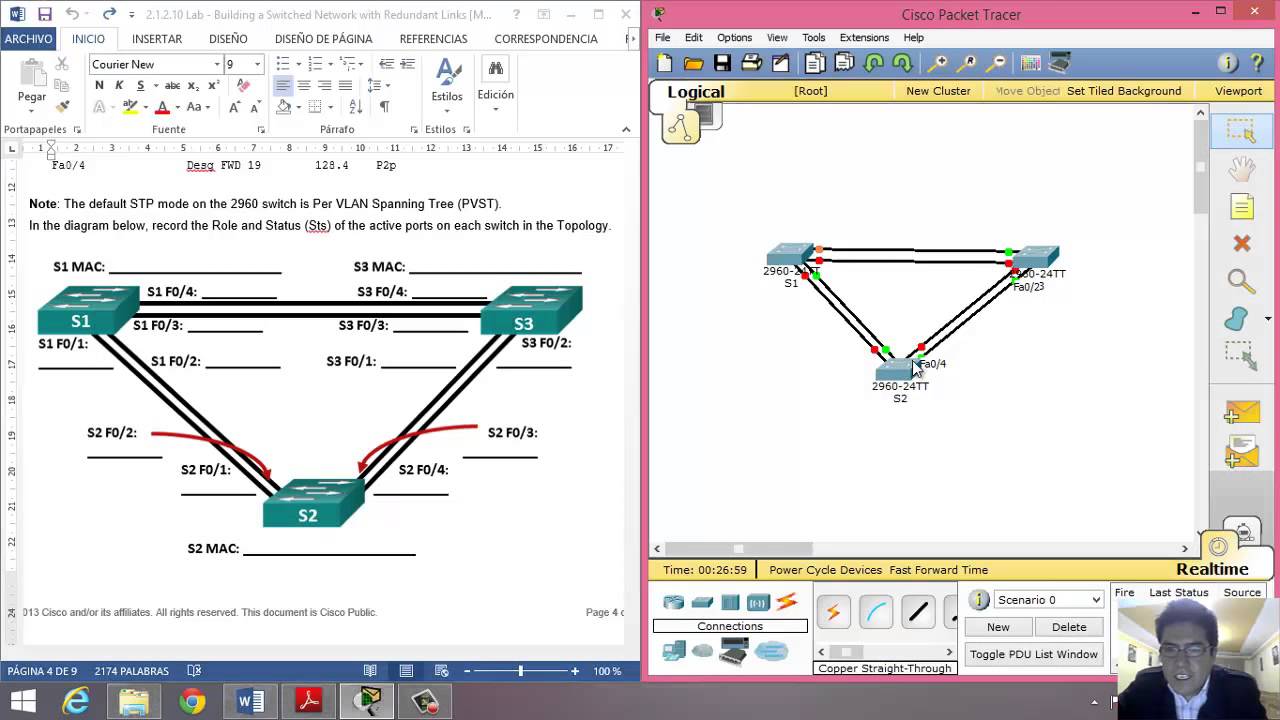Click Word zoom slider handle
Viewport: 1280px width, 720px height.
(x=520, y=671)
